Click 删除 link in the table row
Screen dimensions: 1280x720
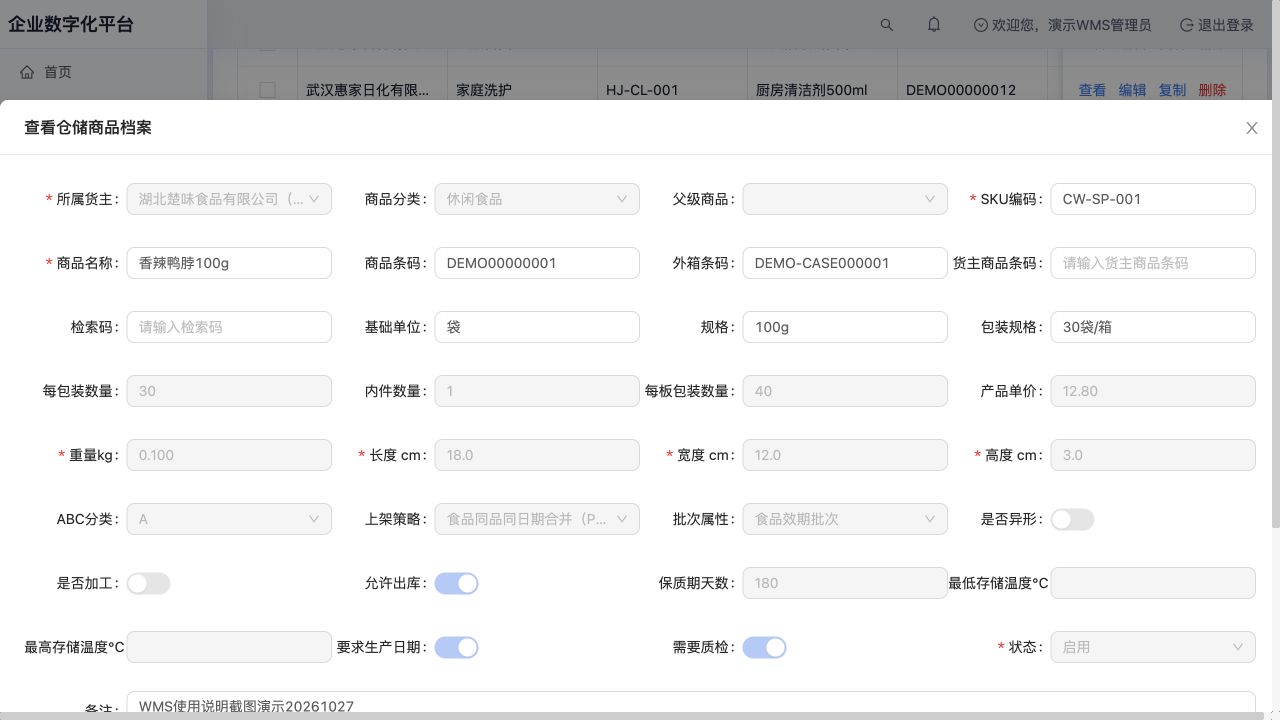[1212, 90]
